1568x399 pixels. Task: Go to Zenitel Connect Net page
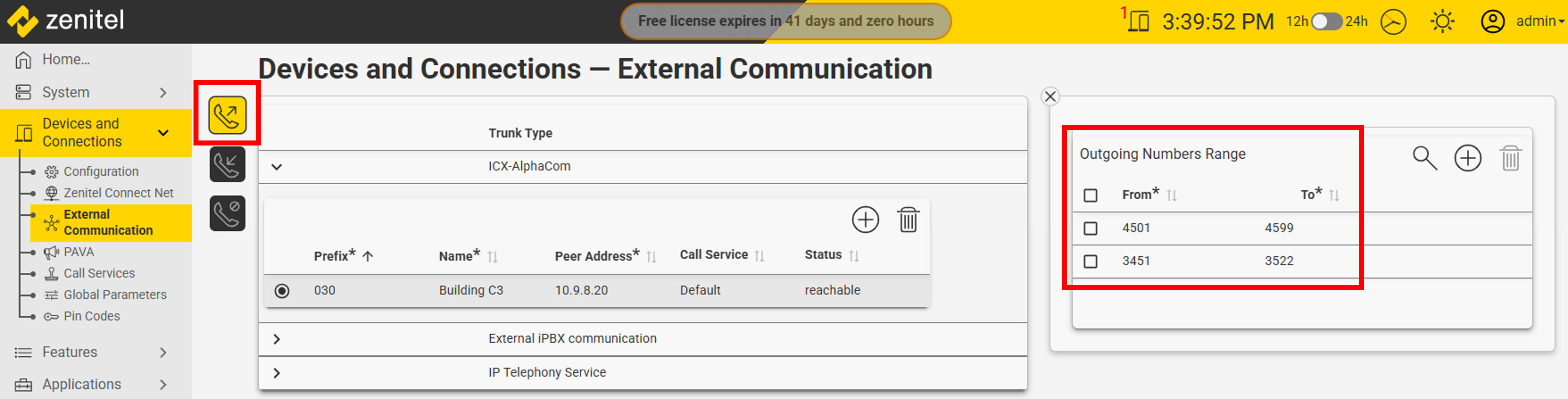(x=118, y=193)
